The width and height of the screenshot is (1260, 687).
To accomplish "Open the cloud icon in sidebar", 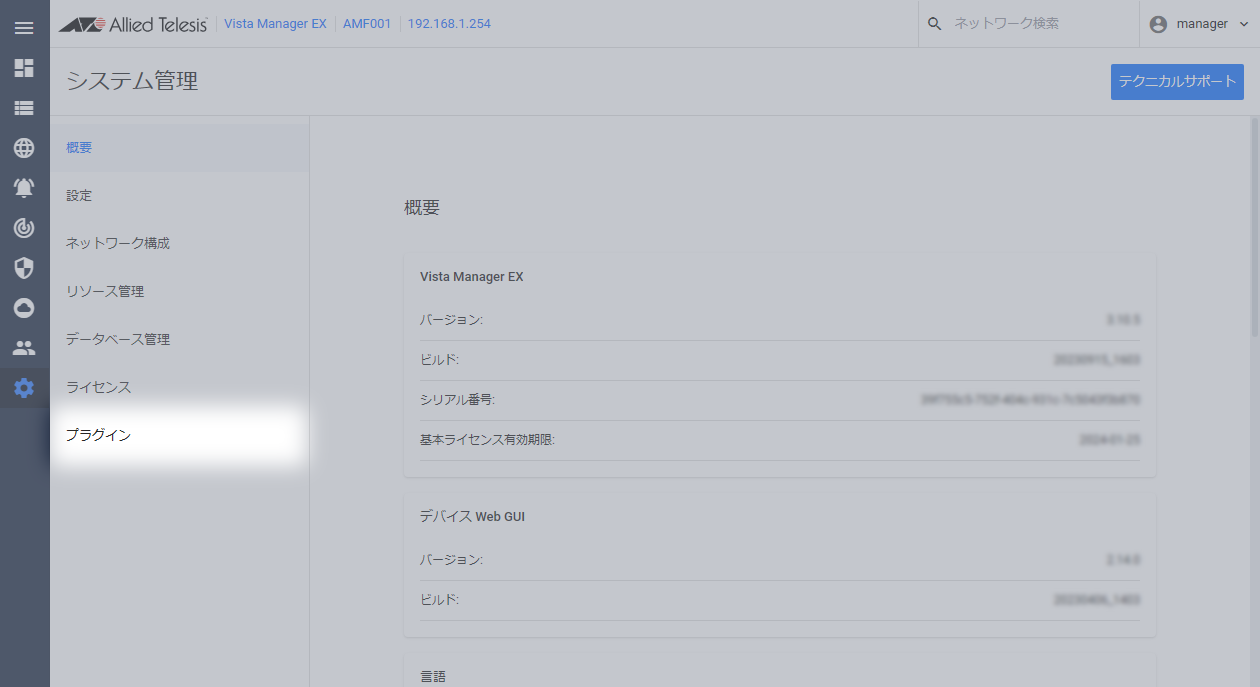I will click(x=24, y=308).
